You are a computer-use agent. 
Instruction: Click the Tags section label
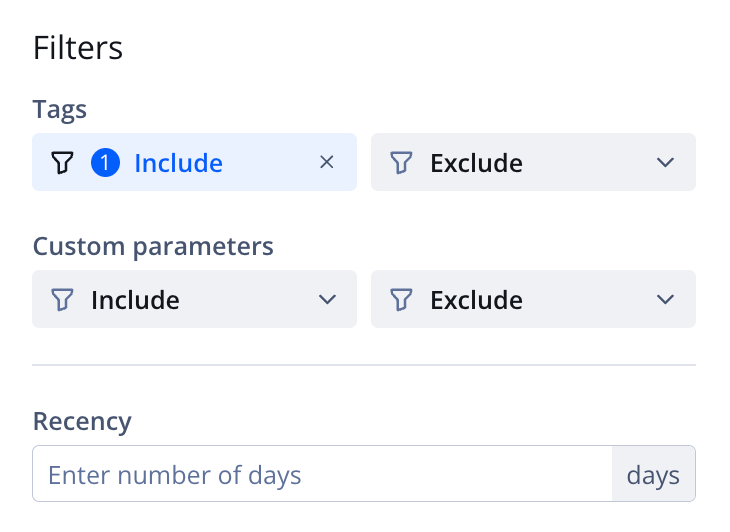pos(60,109)
